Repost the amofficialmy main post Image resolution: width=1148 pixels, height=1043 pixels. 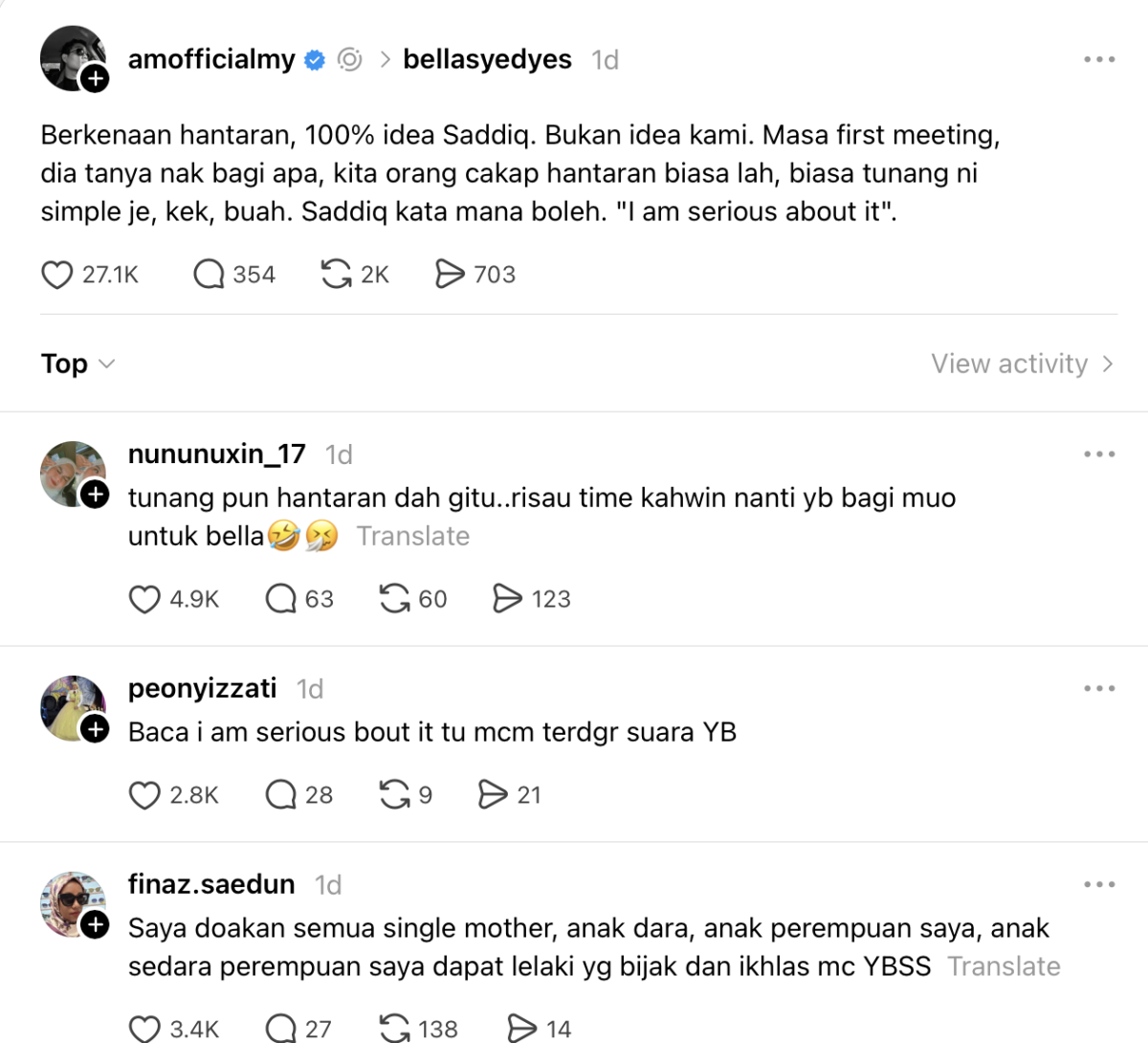click(x=336, y=275)
